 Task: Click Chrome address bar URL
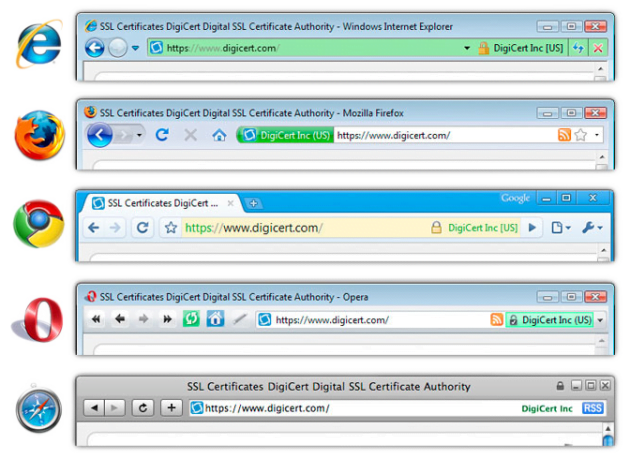click(254, 228)
